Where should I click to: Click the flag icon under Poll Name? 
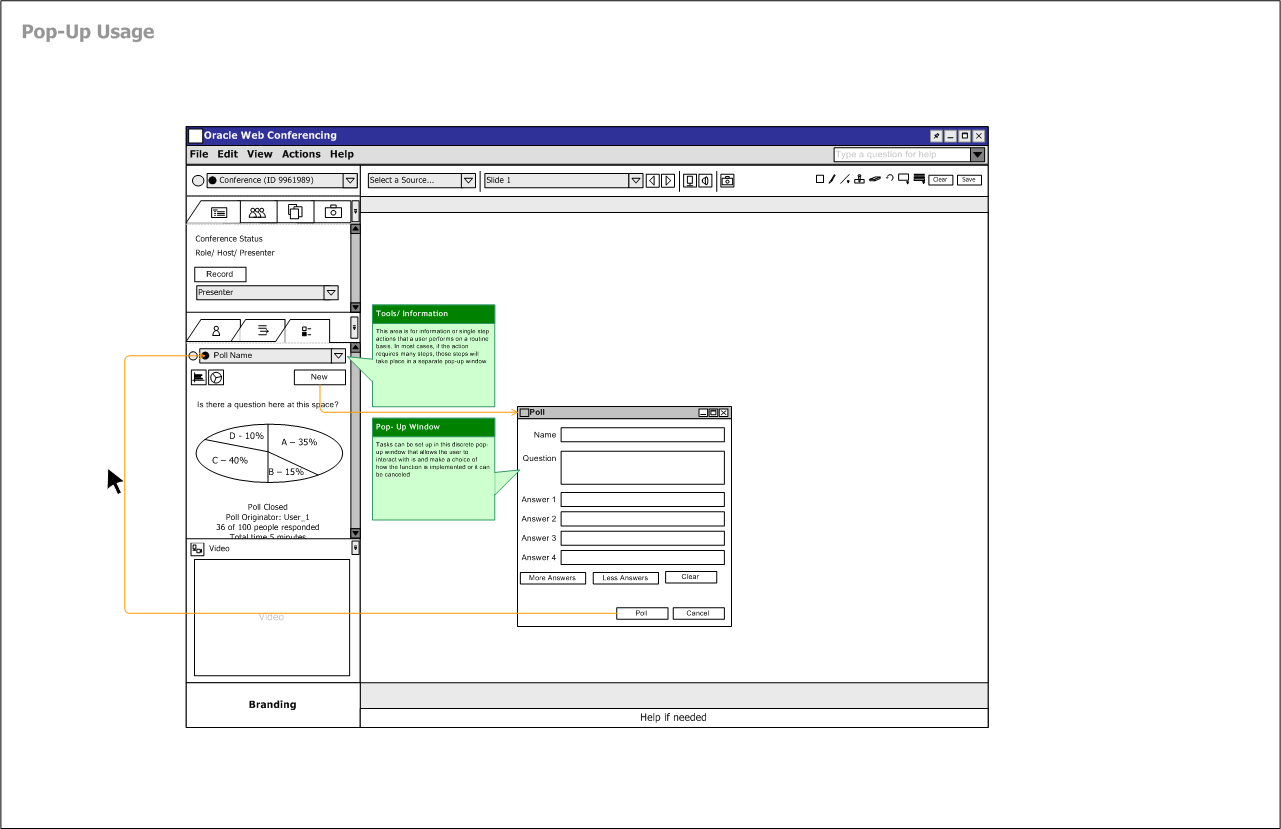198,377
